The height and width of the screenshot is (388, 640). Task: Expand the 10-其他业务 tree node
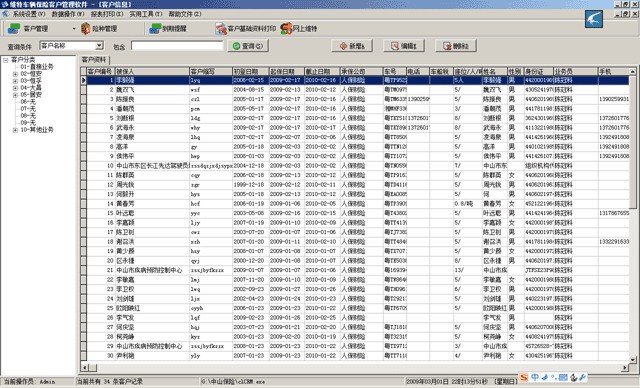(15, 130)
